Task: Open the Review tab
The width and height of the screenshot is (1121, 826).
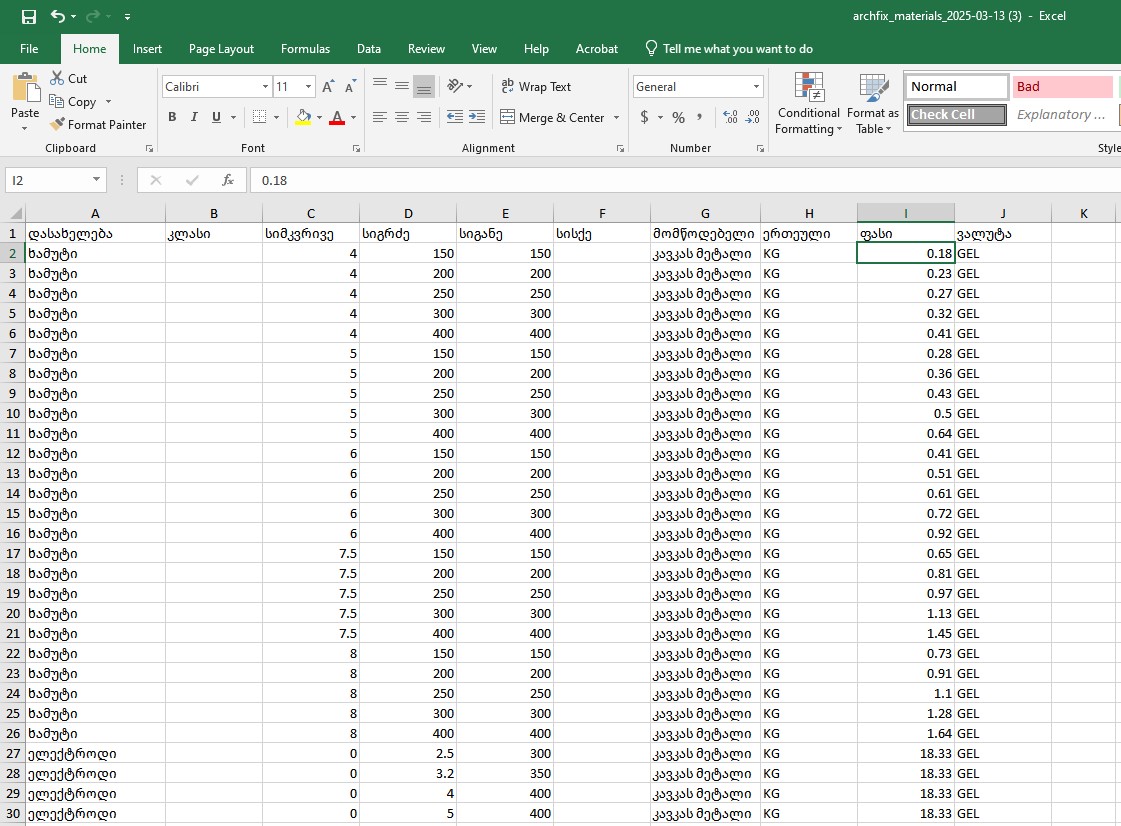Action: point(426,49)
